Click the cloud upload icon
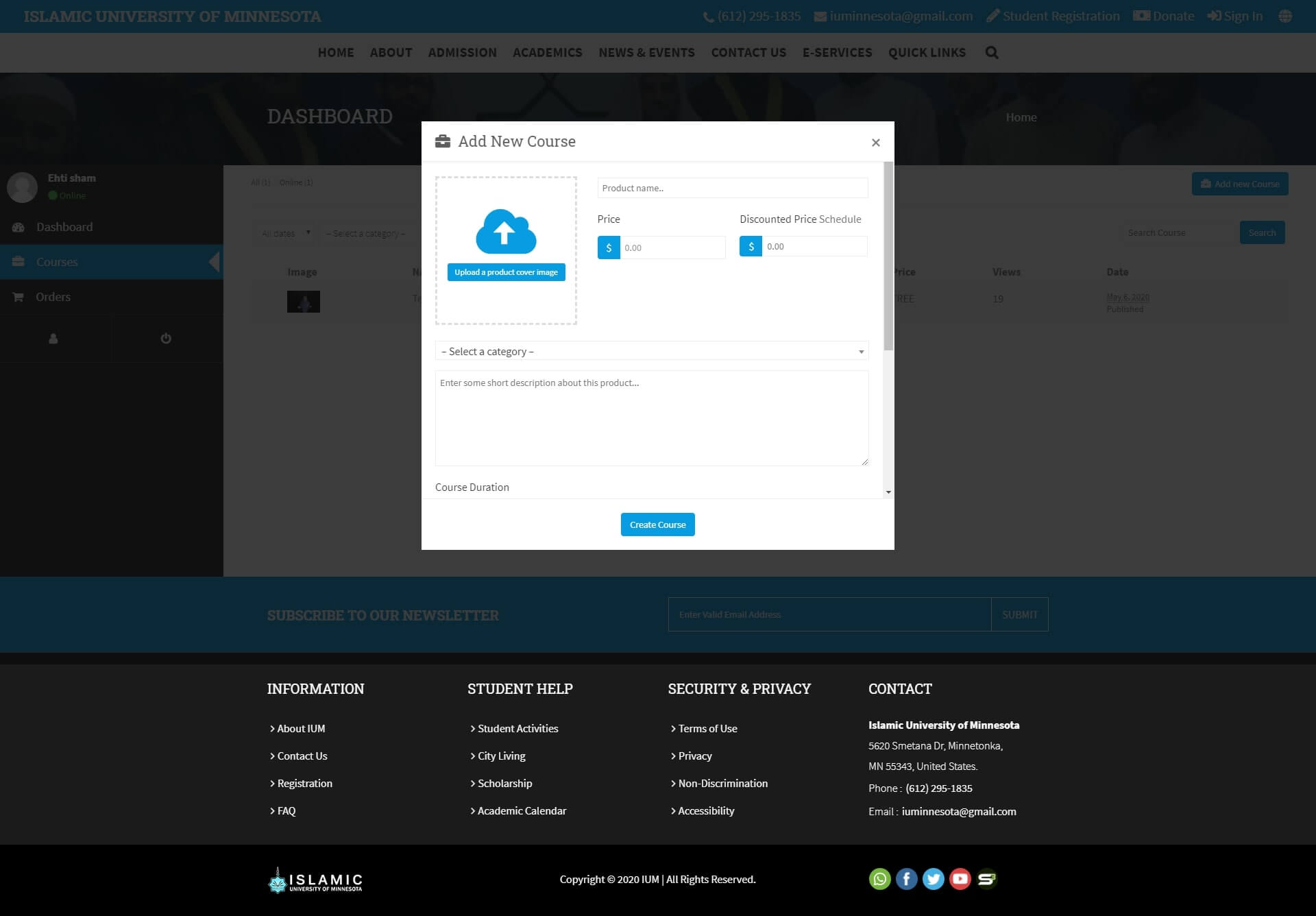The height and width of the screenshot is (916, 1316). 506,232
